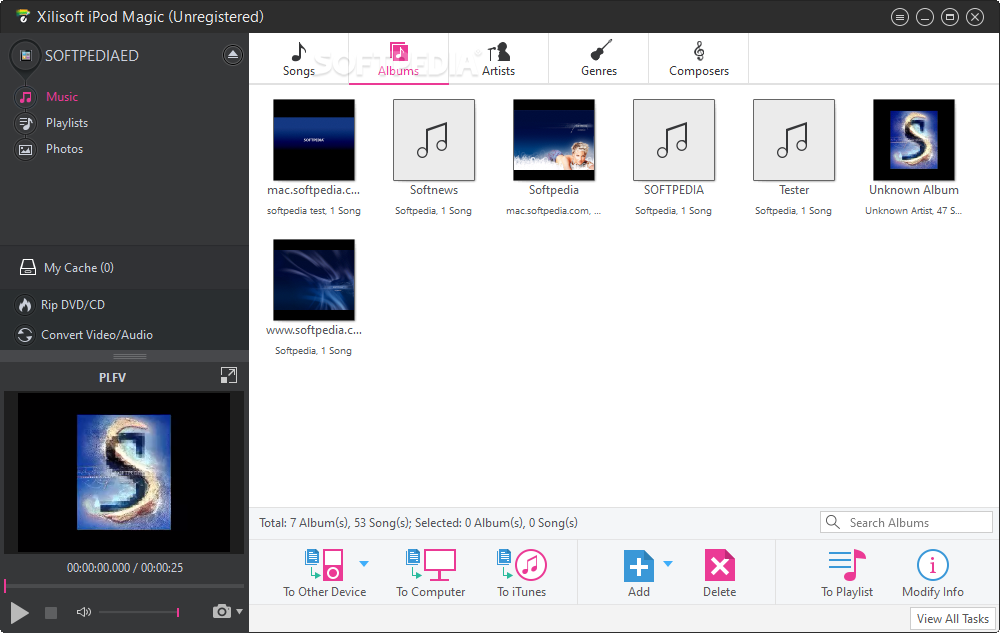The height and width of the screenshot is (633, 1000).
Task: Click the search magnifier icon
Action: (833, 522)
